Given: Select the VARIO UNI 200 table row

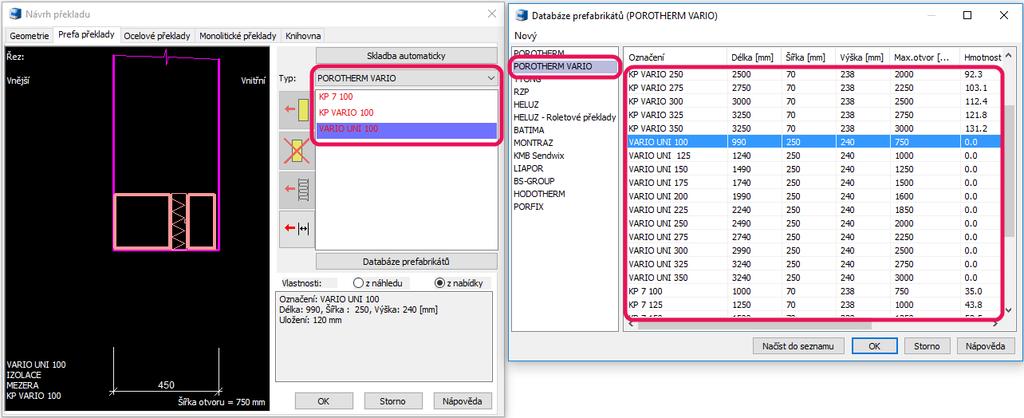Looking at the screenshot, I should [x=814, y=196].
